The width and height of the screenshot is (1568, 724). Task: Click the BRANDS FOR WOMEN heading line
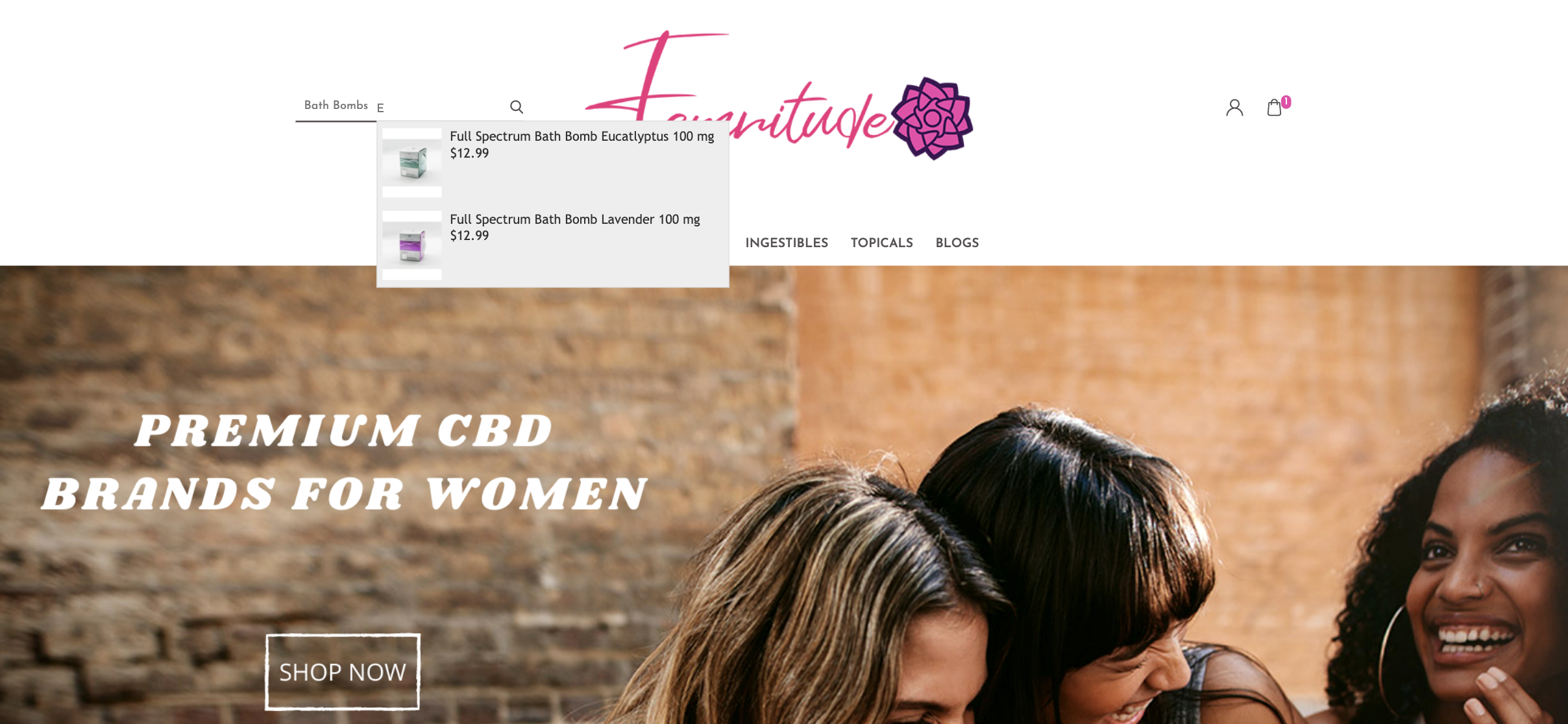(344, 494)
